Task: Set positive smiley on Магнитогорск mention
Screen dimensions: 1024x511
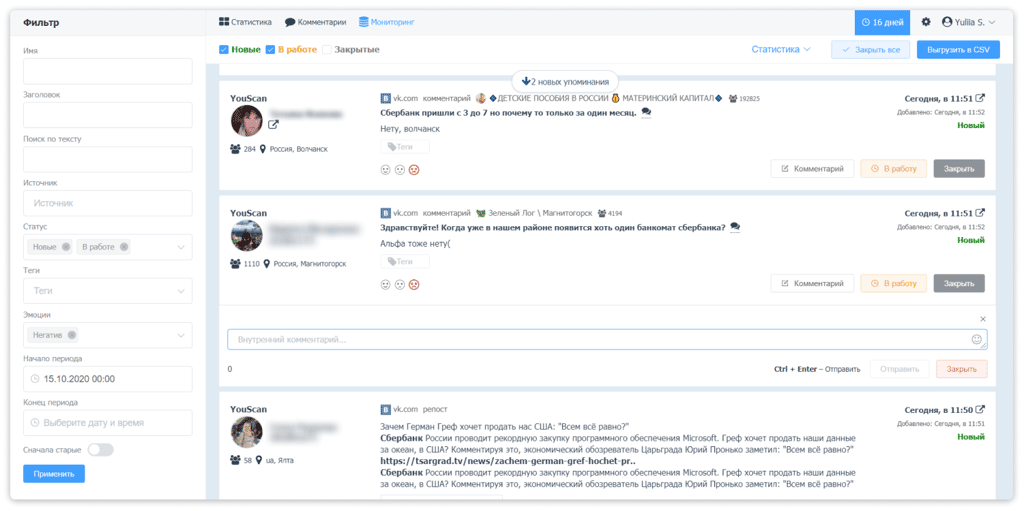Action: point(385,284)
